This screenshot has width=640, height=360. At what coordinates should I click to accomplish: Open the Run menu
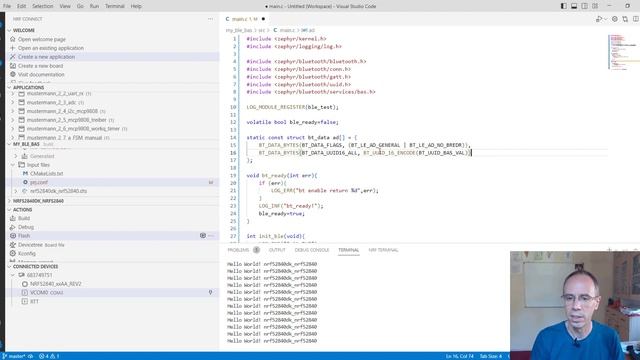(94, 6)
